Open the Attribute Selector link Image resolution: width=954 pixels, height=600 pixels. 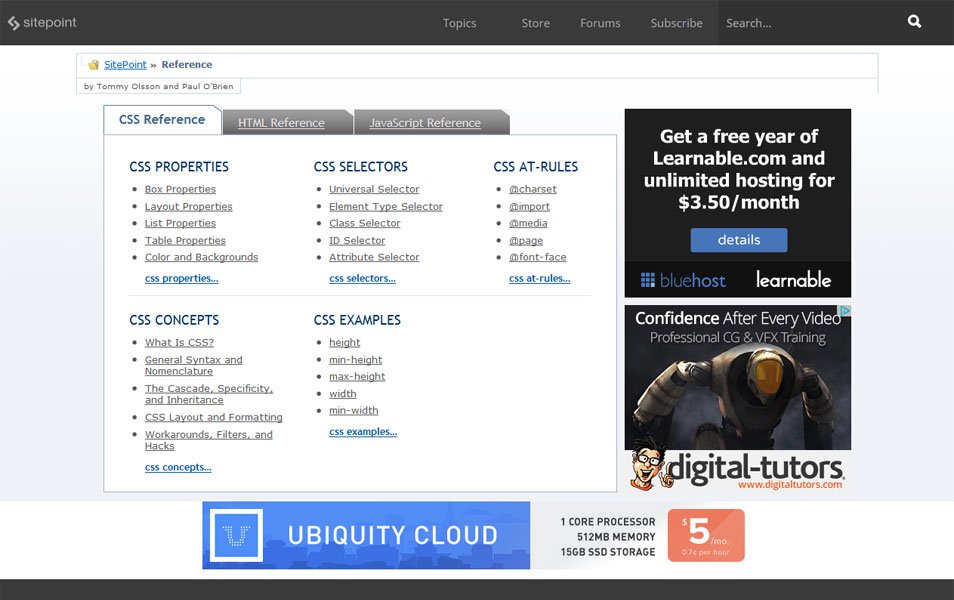(374, 257)
